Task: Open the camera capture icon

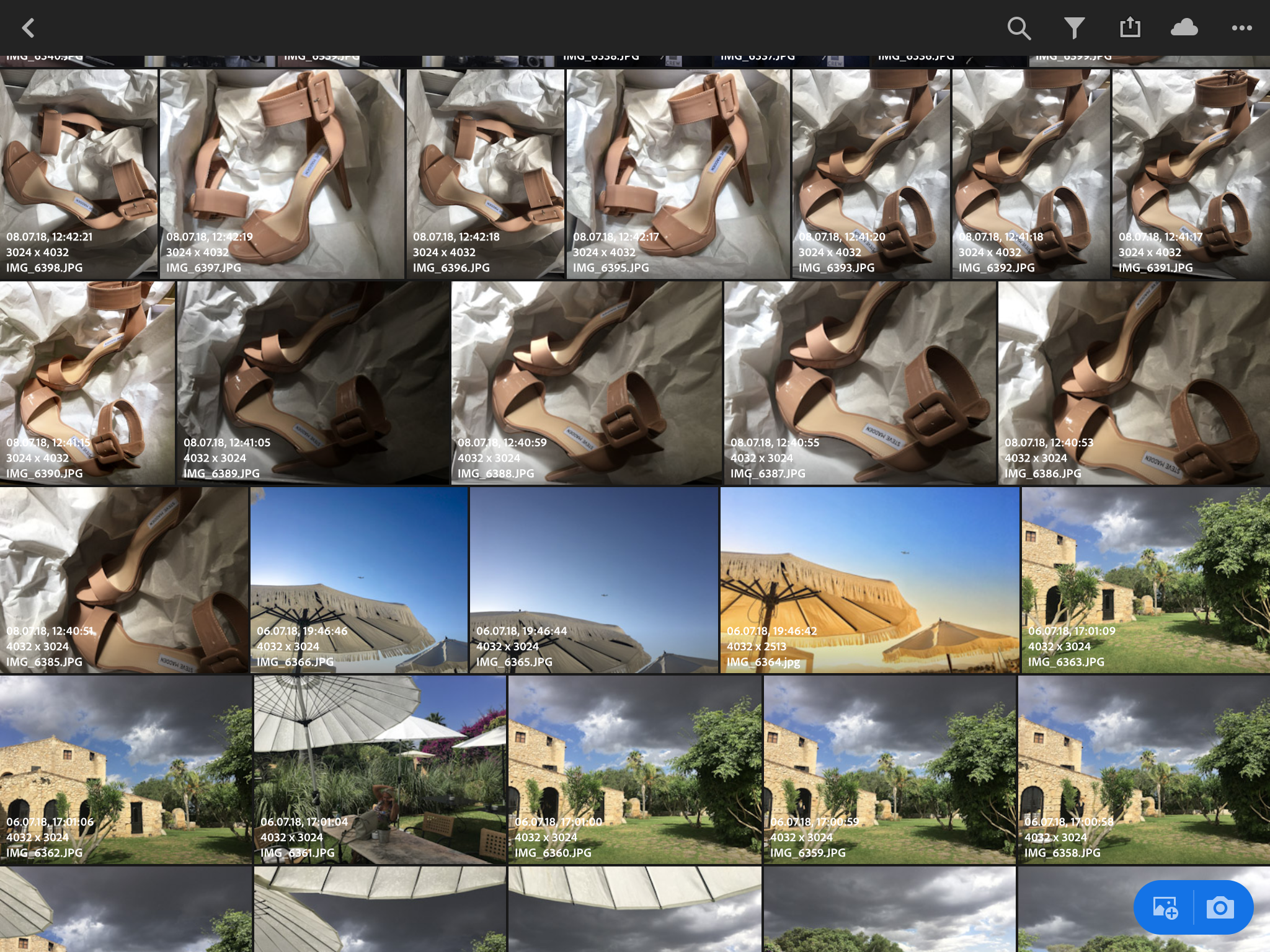Action: coord(1220,909)
